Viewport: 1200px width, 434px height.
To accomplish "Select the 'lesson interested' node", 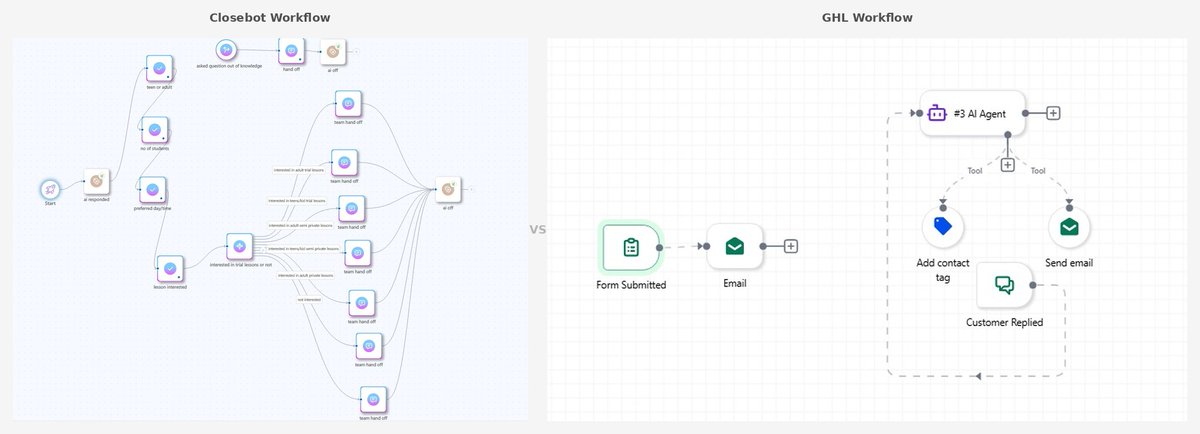I will coord(169,268).
